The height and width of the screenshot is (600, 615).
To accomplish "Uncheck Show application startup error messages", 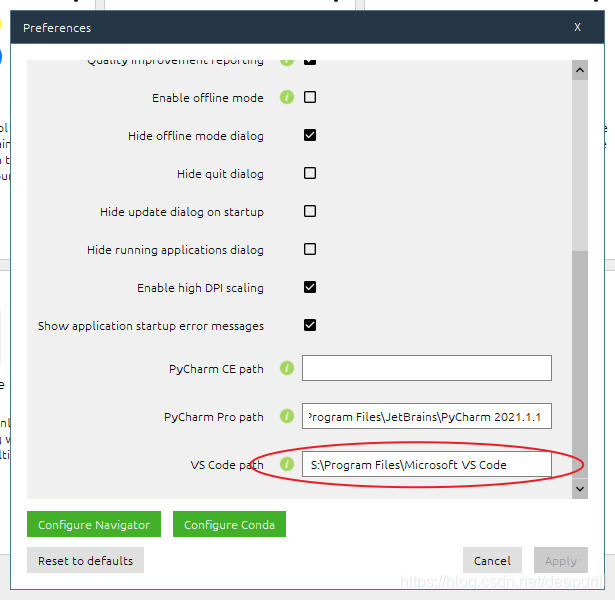I will coord(310,325).
